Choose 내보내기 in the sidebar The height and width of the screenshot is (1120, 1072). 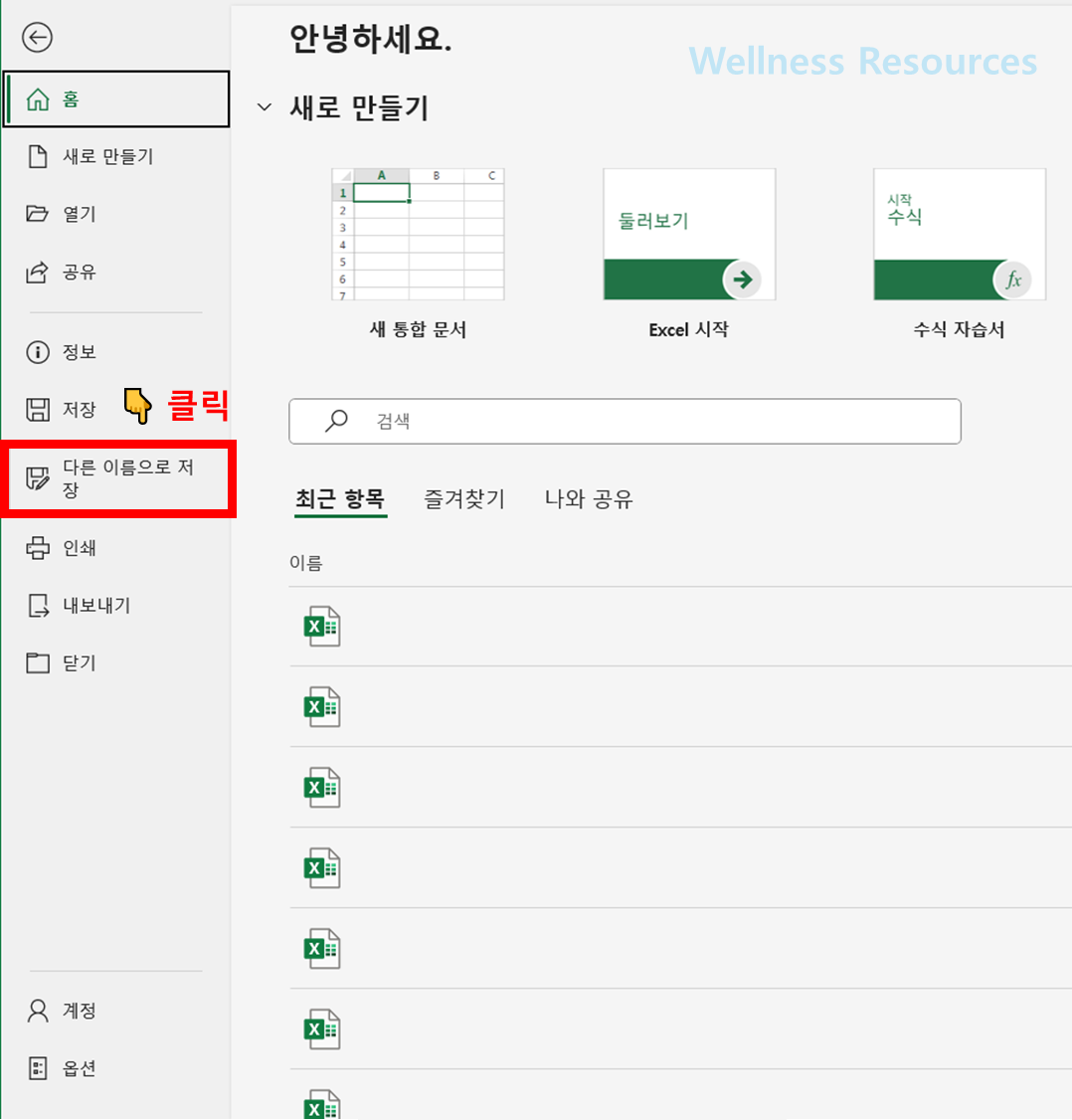[115, 606]
